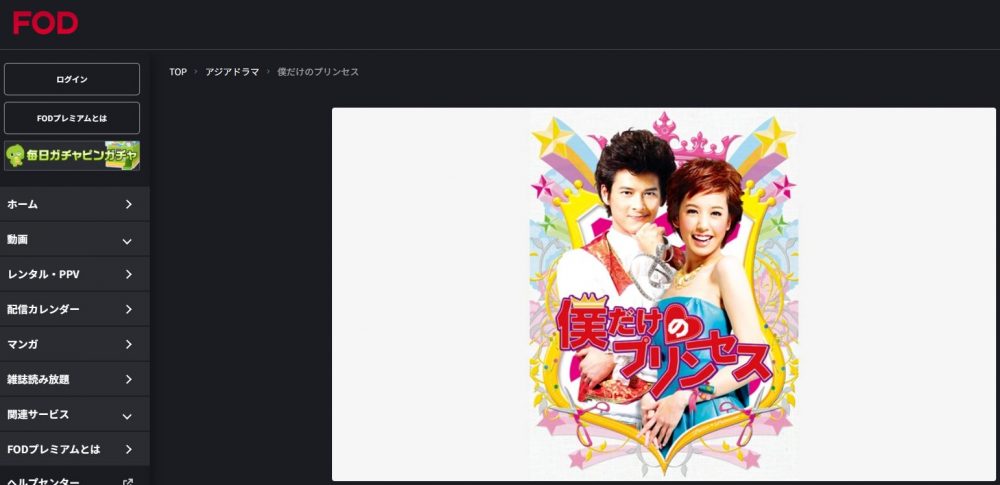
Task: Open マンガ in the sidebar
Action: (x=75, y=345)
